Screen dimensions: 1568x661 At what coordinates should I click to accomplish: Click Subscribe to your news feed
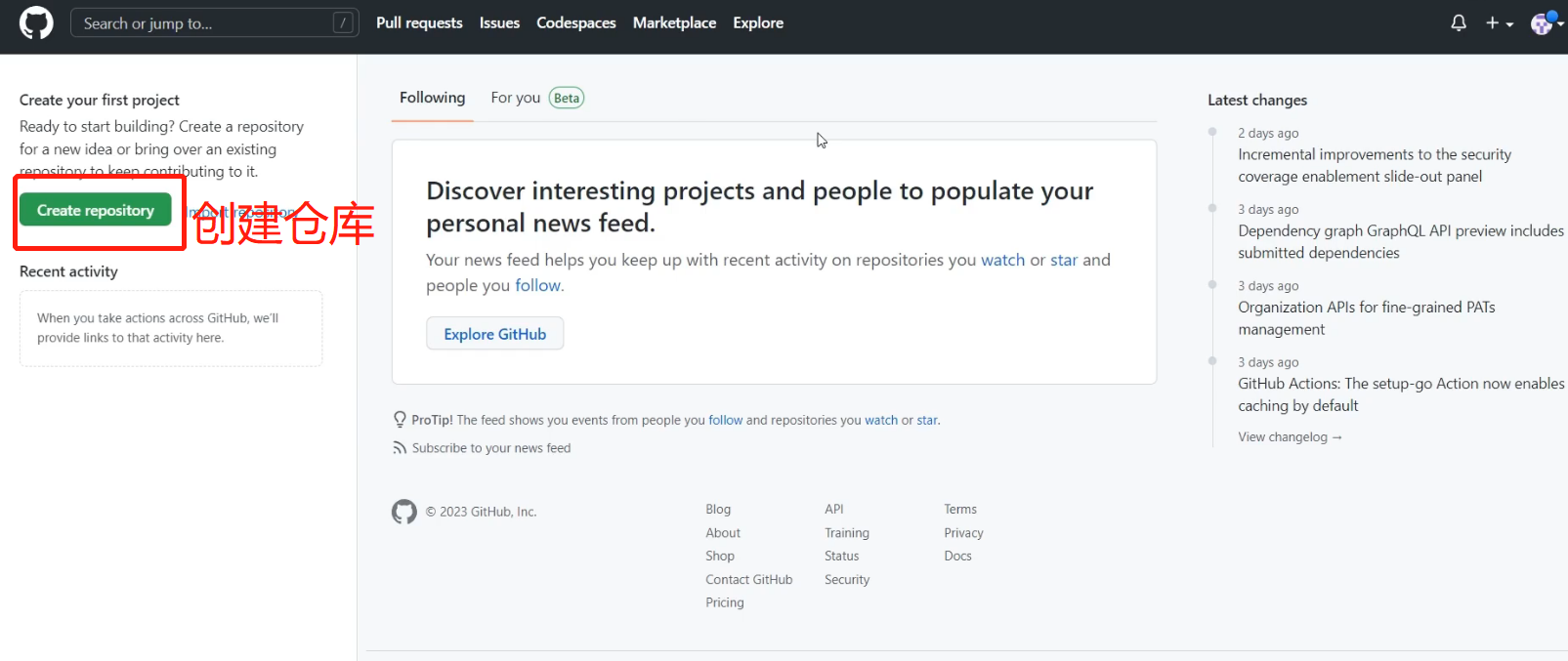coord(491,448)
